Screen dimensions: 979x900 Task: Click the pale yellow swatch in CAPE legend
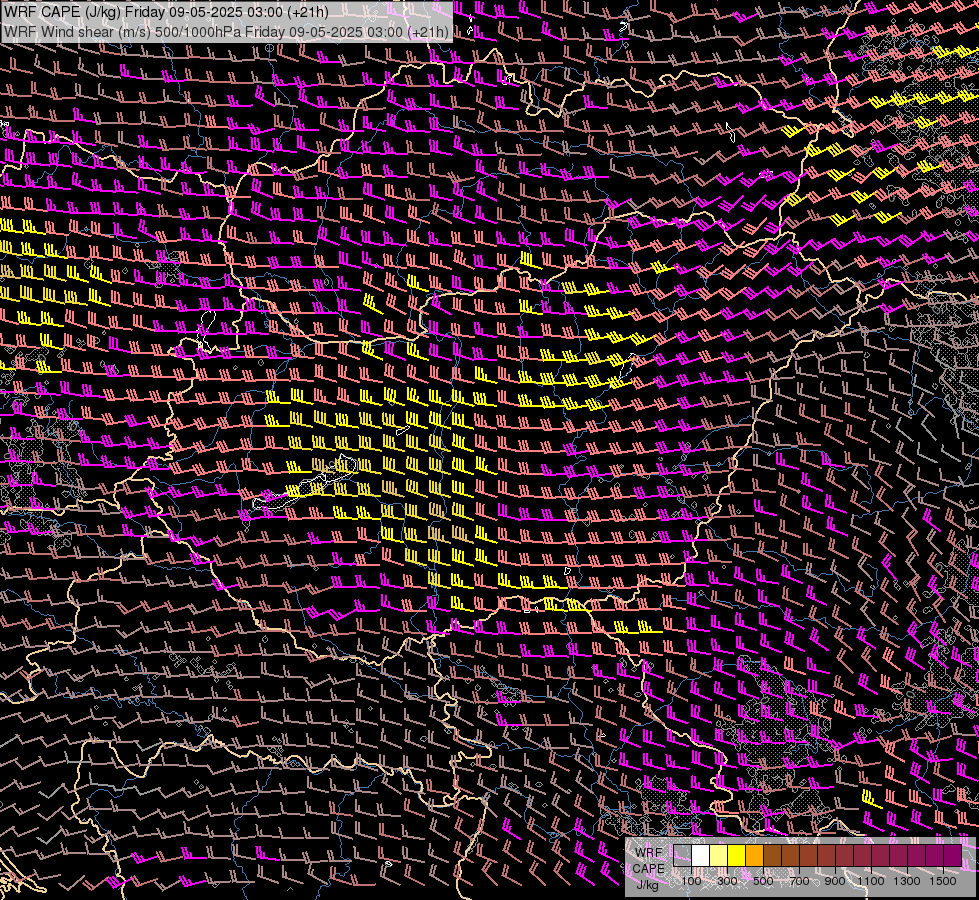(x=719, y=856)
